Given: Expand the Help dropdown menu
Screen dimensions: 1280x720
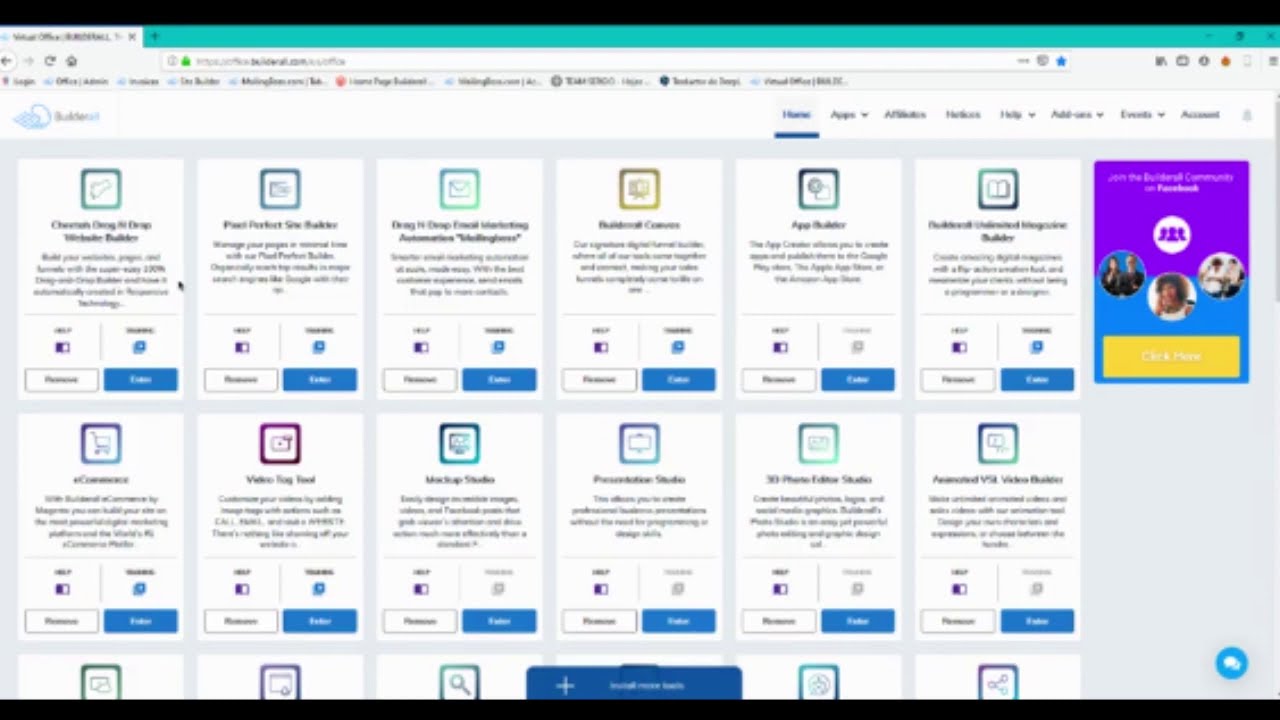Looking at the screenshot, I should [1017, 115].
